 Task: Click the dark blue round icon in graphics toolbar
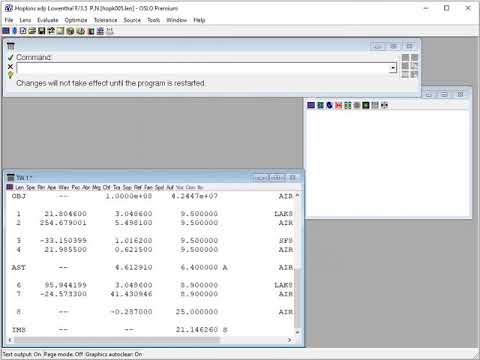click(329, 105)
